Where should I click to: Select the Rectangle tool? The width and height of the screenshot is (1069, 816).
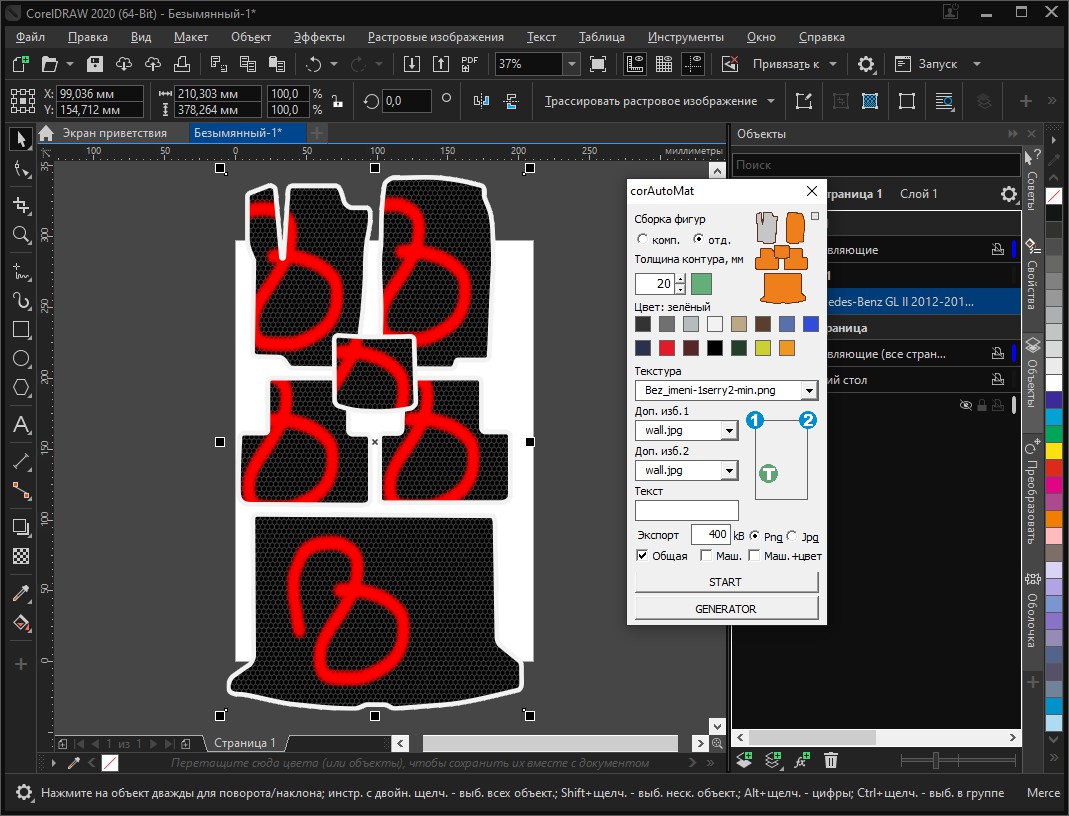[20, 330]
